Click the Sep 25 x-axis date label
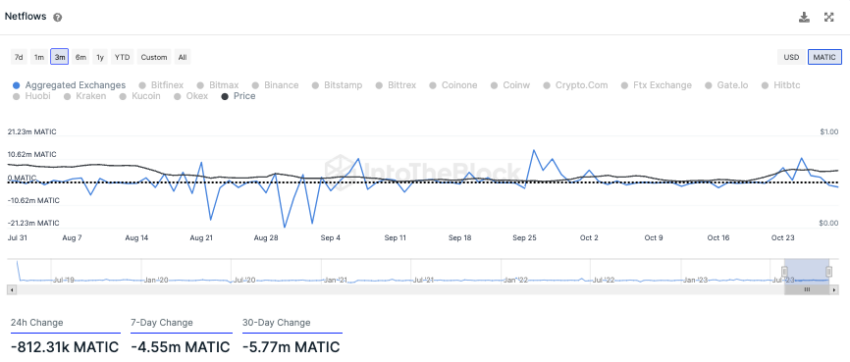Viewport: 850px width, 362px height. [524, 238]
